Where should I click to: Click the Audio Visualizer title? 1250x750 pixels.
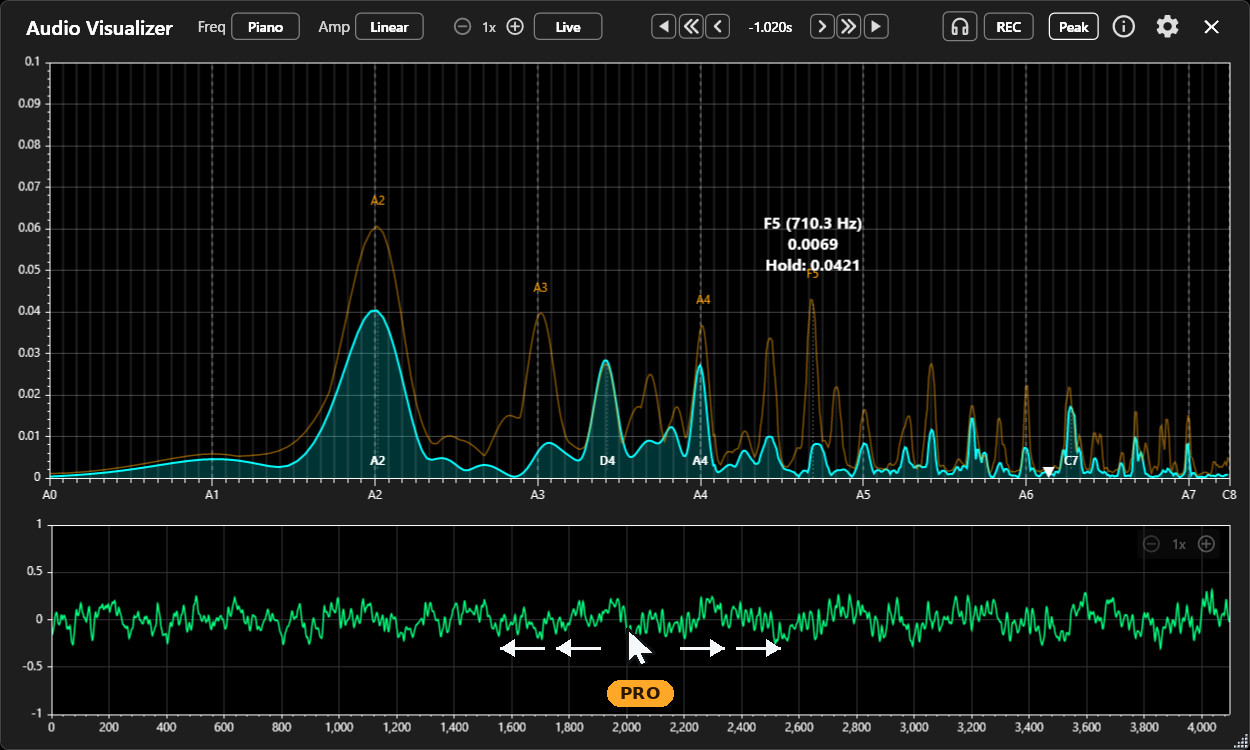[x=99, y=28]
